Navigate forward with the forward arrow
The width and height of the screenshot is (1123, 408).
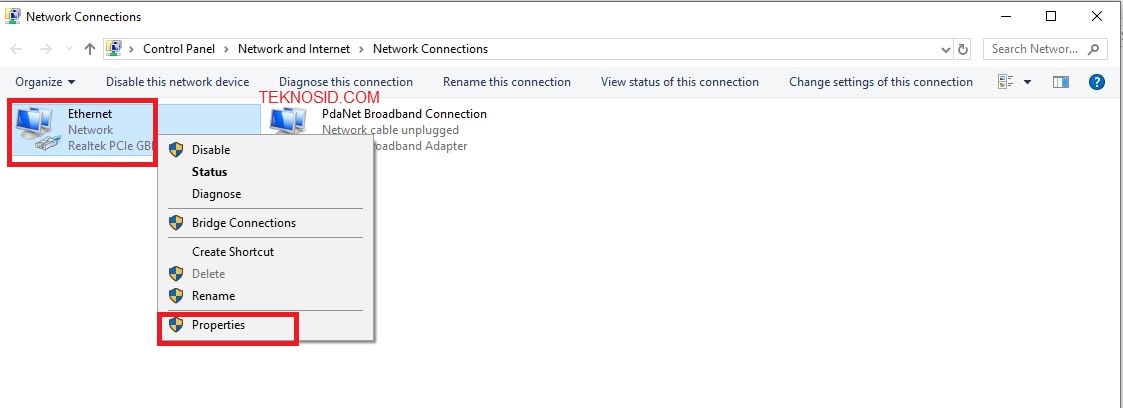pos(45,49)
